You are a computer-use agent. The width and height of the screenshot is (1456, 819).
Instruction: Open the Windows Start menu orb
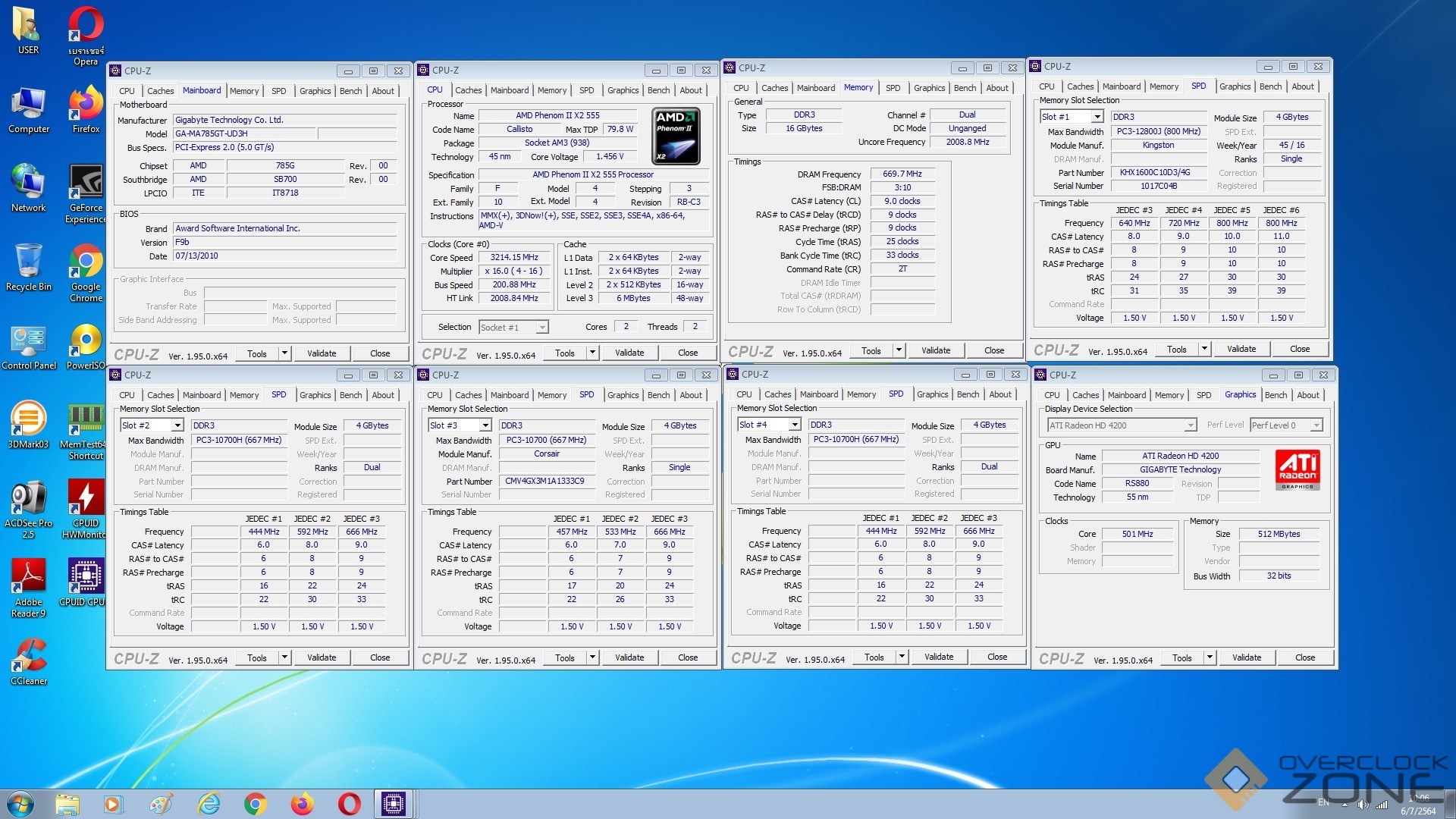[x=20, y=804]
